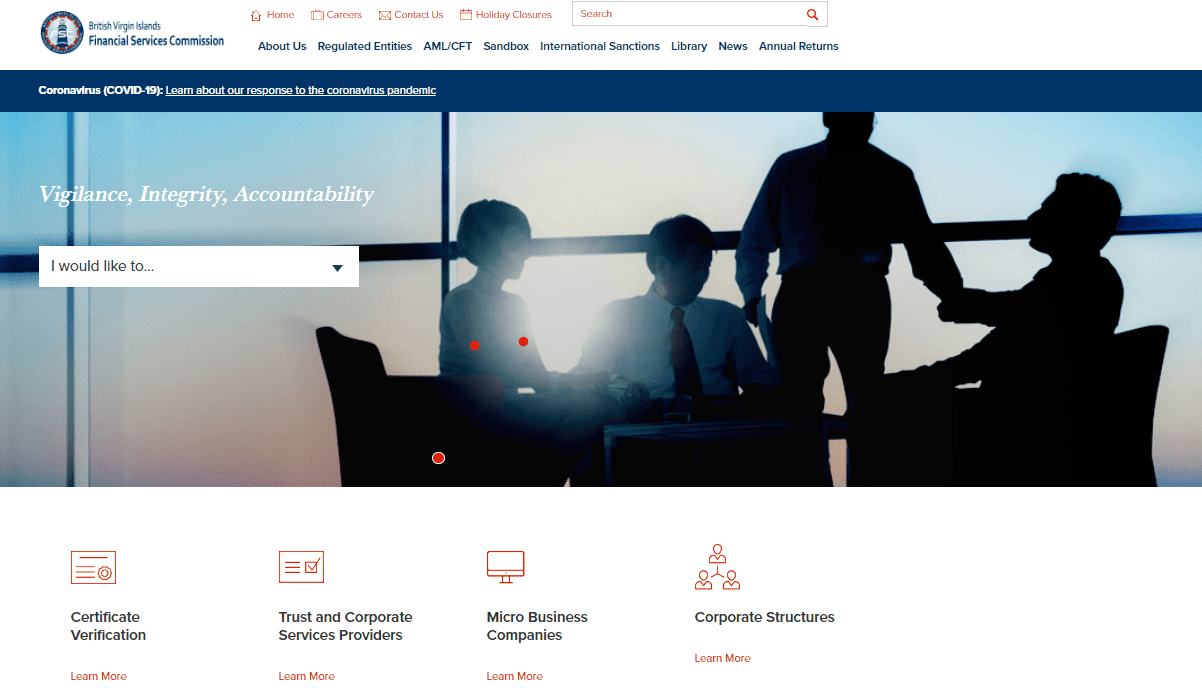The height and width of the screenshot is (697, 1202).
Task: Open Contact Us via the envelope icon
Action: tap(385, 13)
